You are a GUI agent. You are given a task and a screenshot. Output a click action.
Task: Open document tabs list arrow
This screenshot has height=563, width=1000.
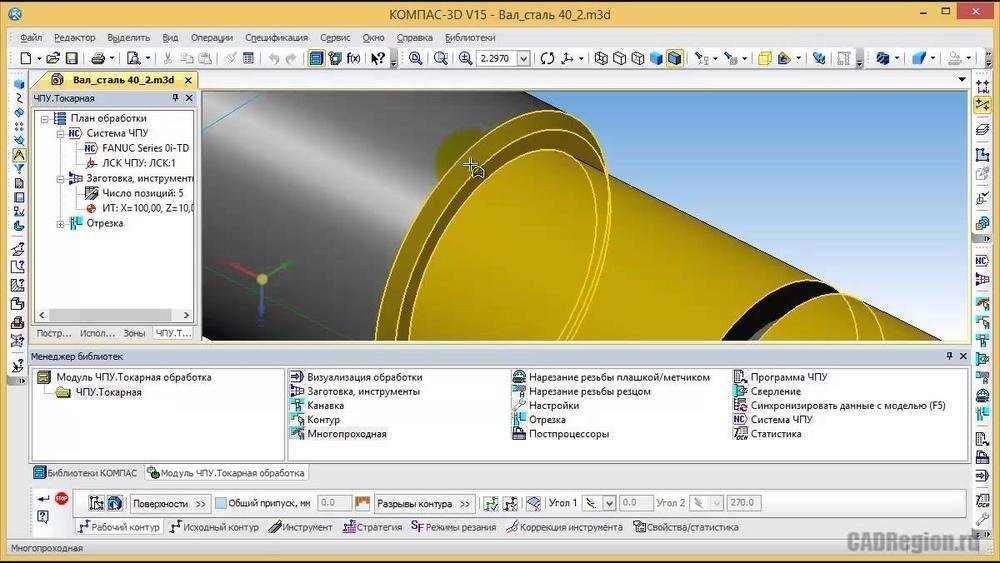pyautogui.click(x=962, y=80)
